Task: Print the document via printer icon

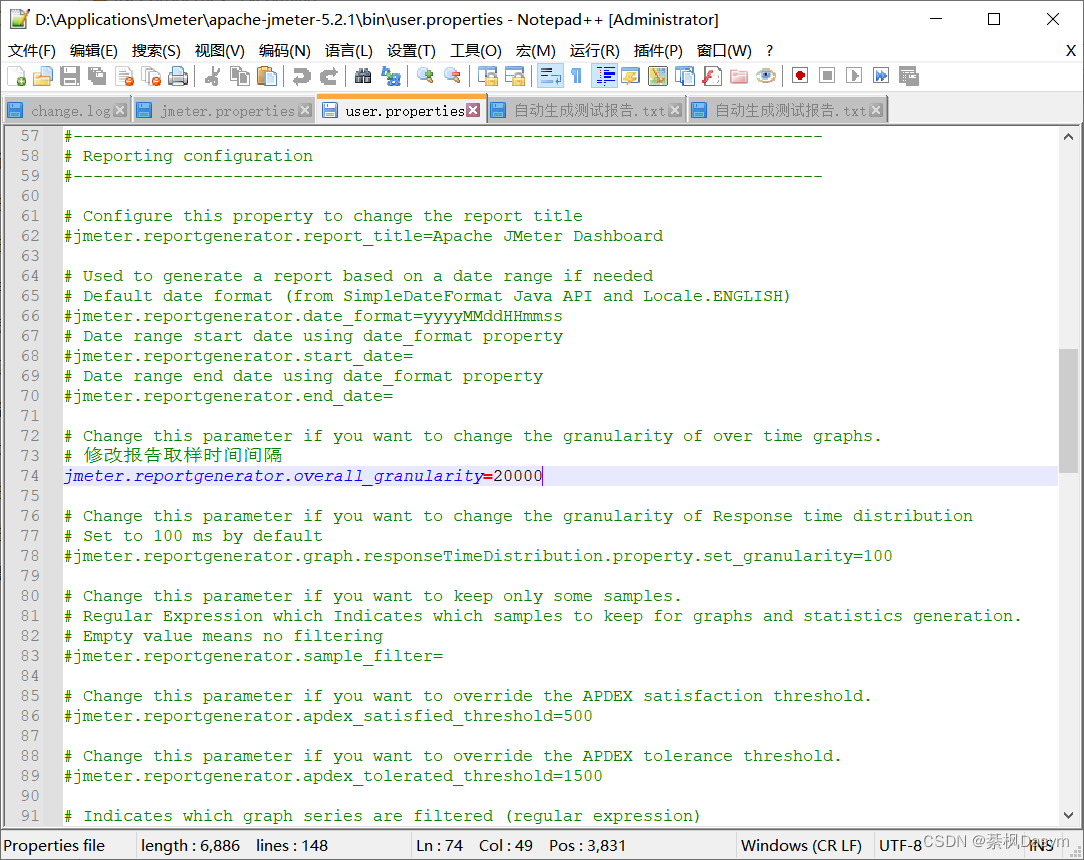Action: coord(178,76)
